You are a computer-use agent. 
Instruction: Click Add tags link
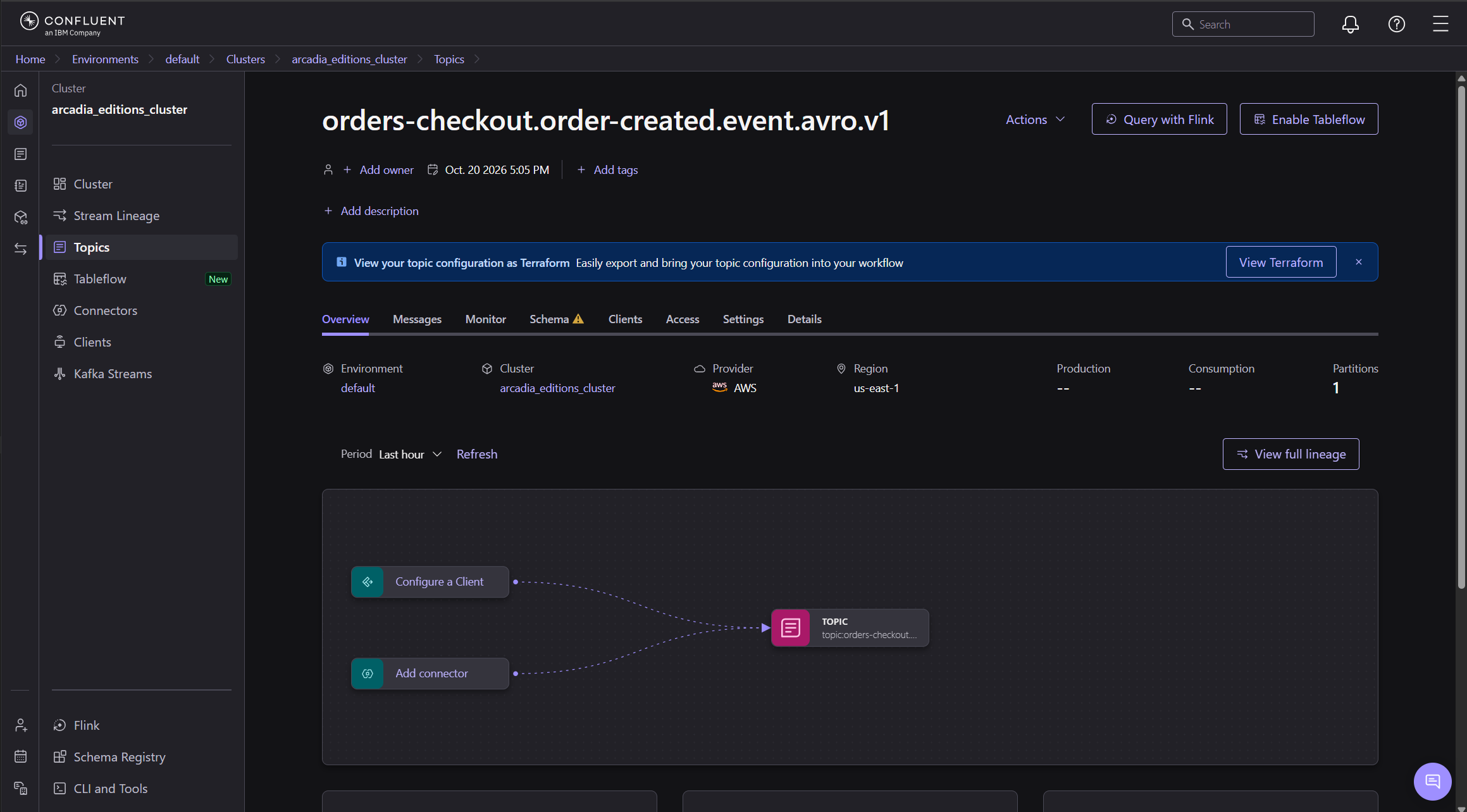(x=607, y=169)
